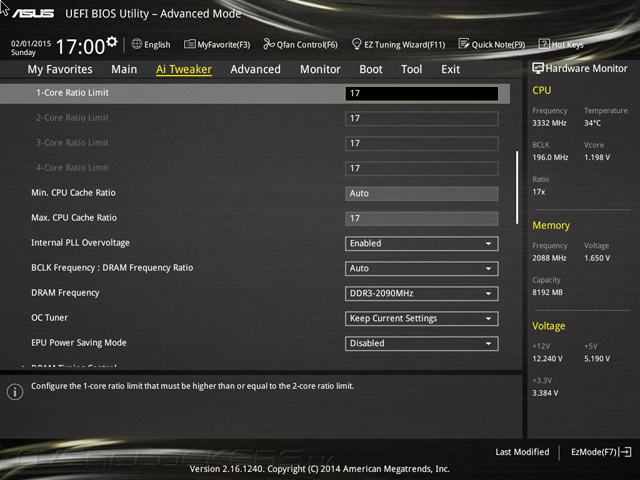Screen dimensions: 640x480
Task: Click CPU temperature value 34°C
Action: click(592, 123)
